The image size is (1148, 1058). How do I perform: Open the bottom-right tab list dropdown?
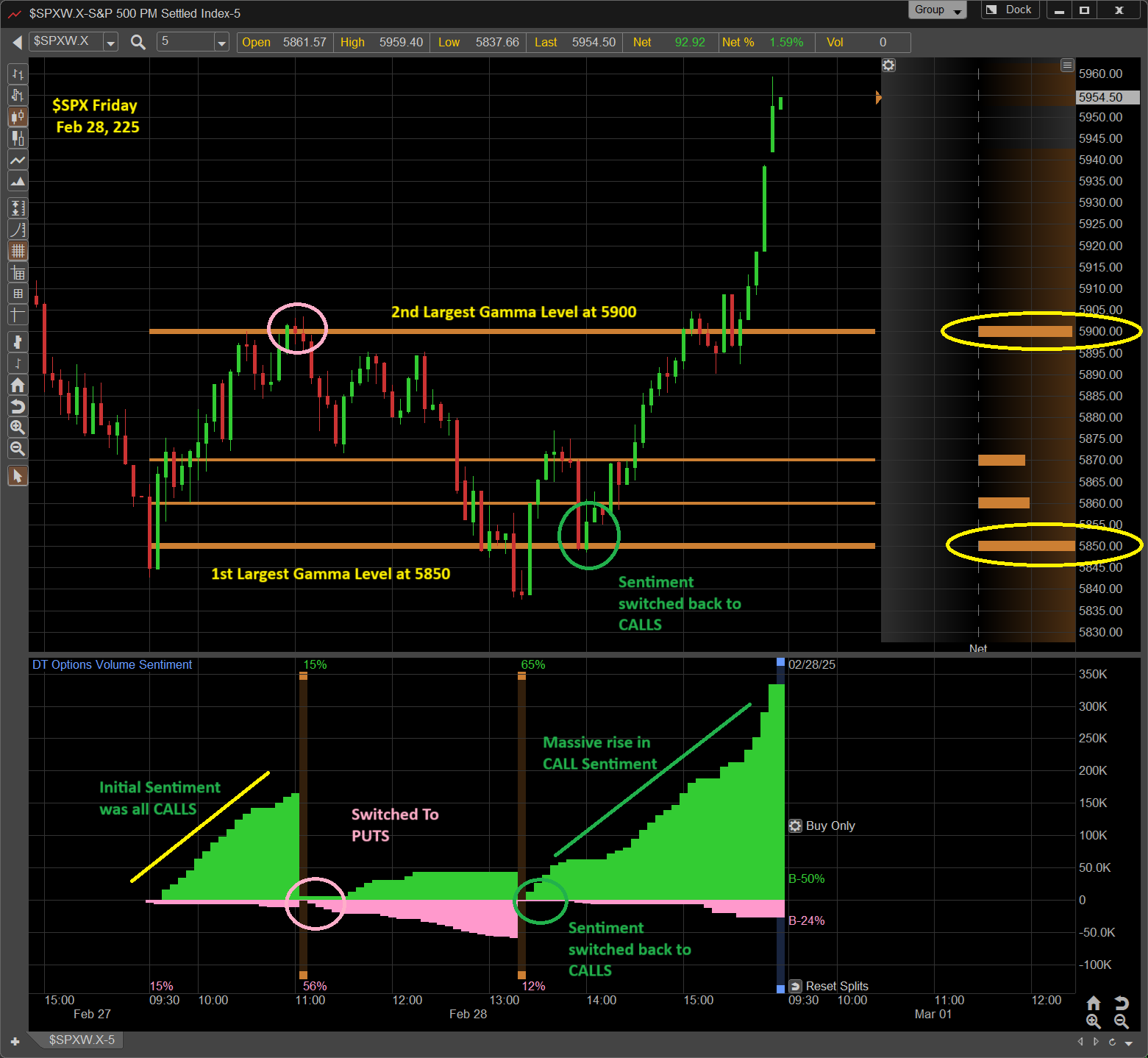(x=1129, y=1043)
